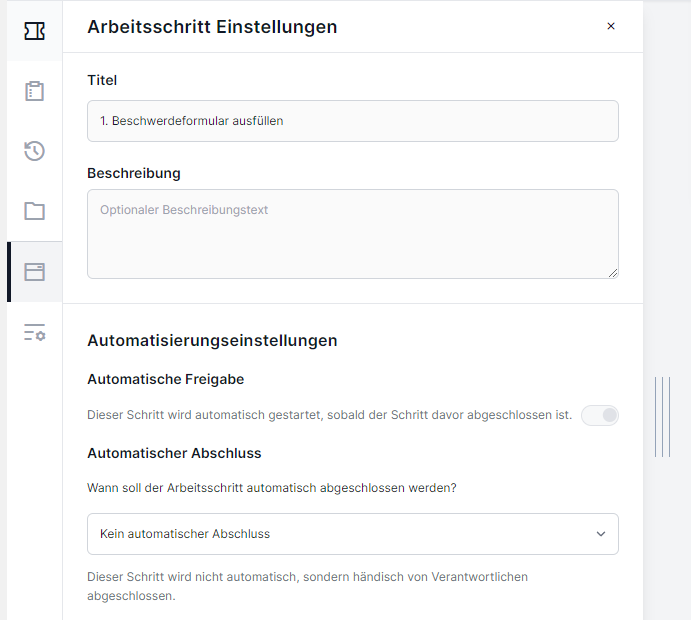Image resolution: width=691 pixels, height=620 pixels.
Task: Open the history clock sidebar icon
Action: click(x=34, y=151)
